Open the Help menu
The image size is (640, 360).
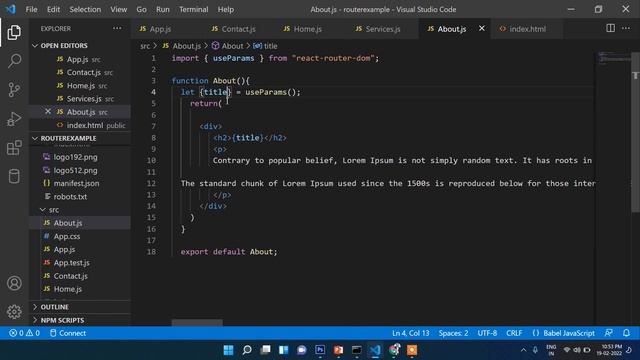pos(226,9)
